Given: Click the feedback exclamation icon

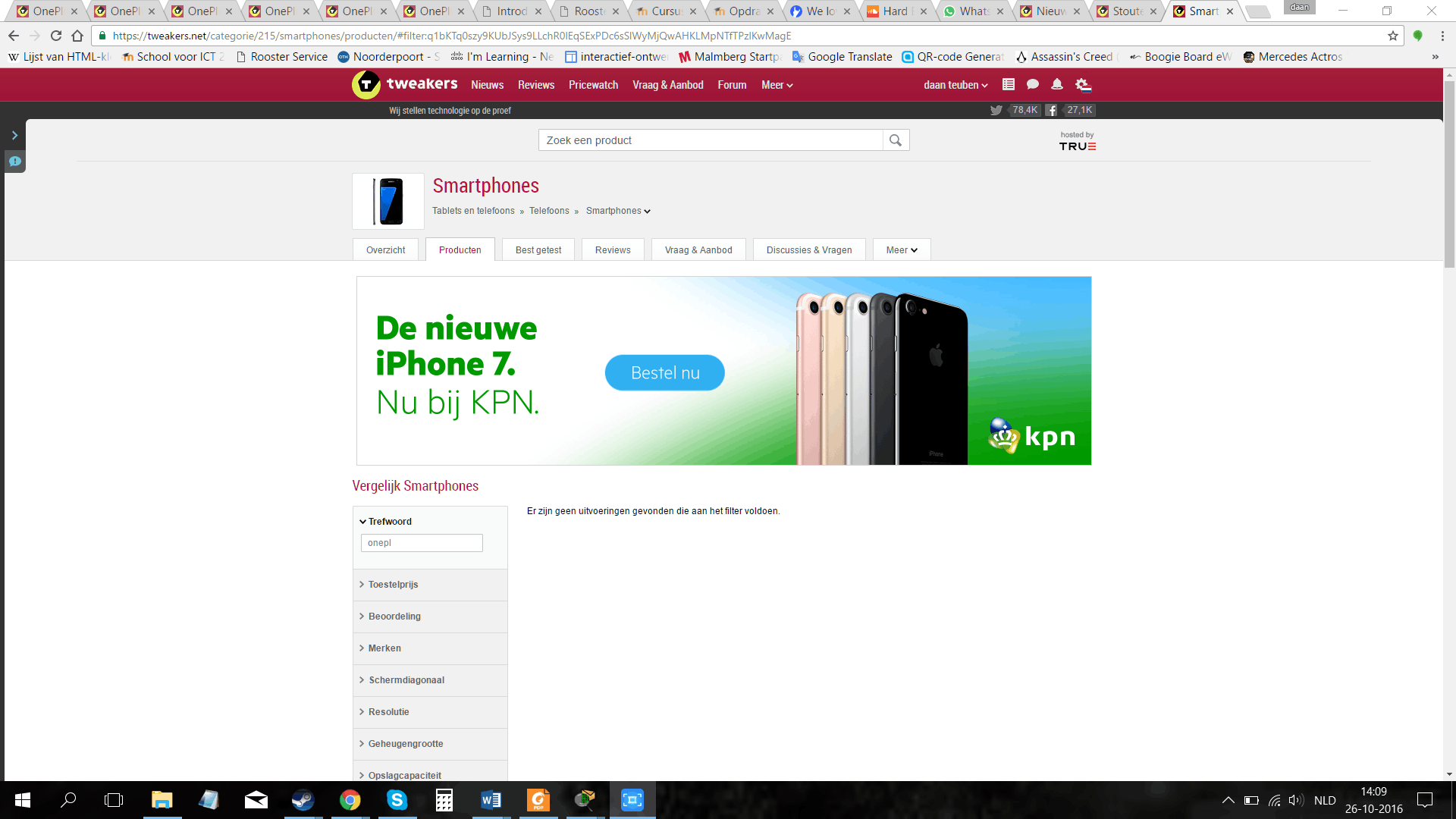Looking at the screenshot, I should (x=14, y=162).
